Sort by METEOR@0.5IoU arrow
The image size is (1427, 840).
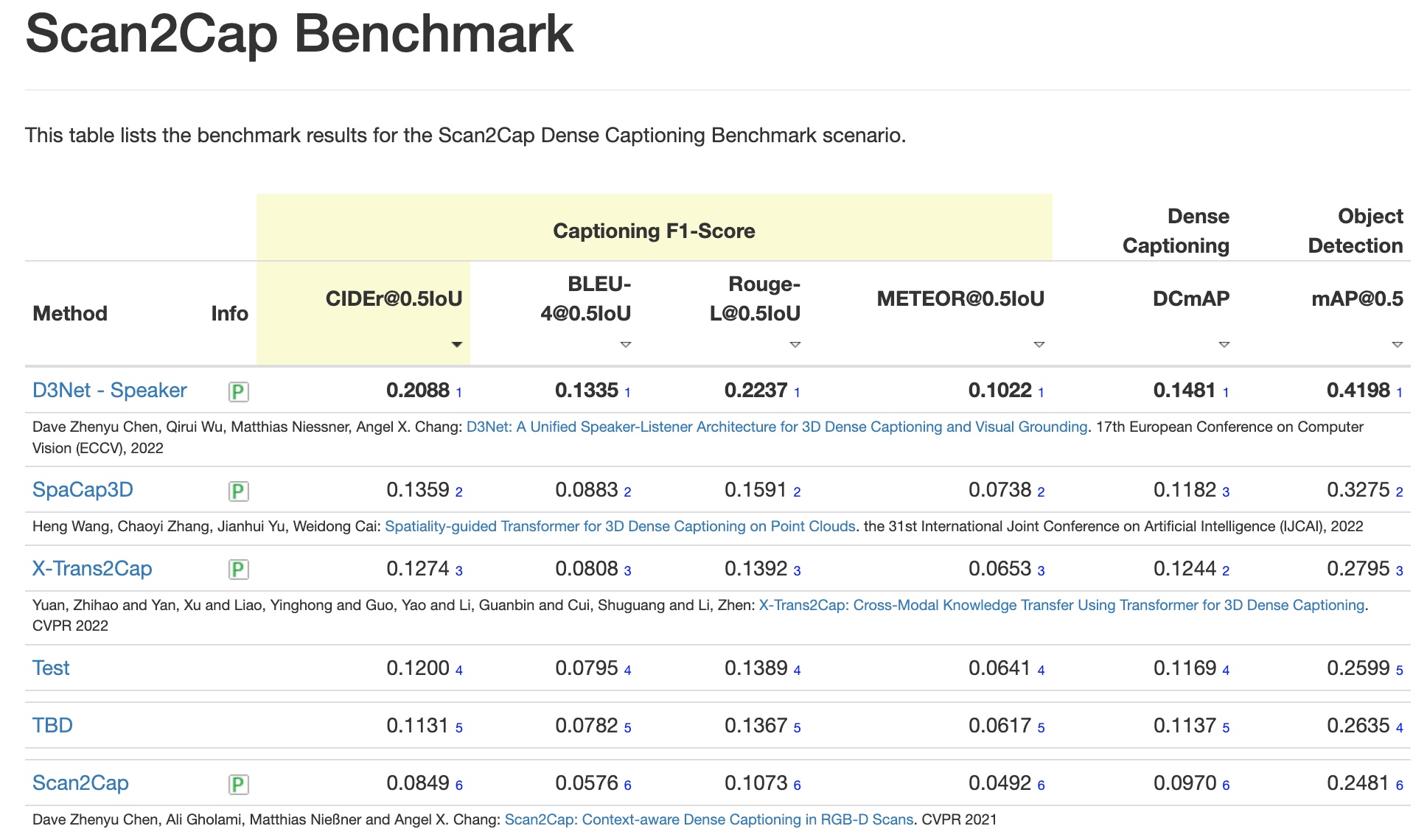tap(1039, 344)
